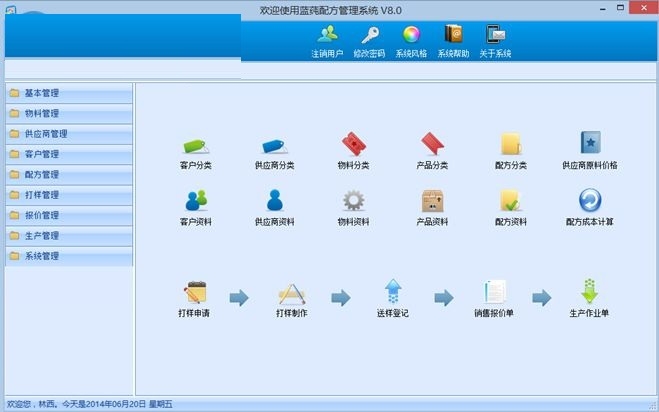The height and width of the screenshot is (412, 659).
Task: Expand 物料管理 sidebar section
Action: click(x=69, y=114)
